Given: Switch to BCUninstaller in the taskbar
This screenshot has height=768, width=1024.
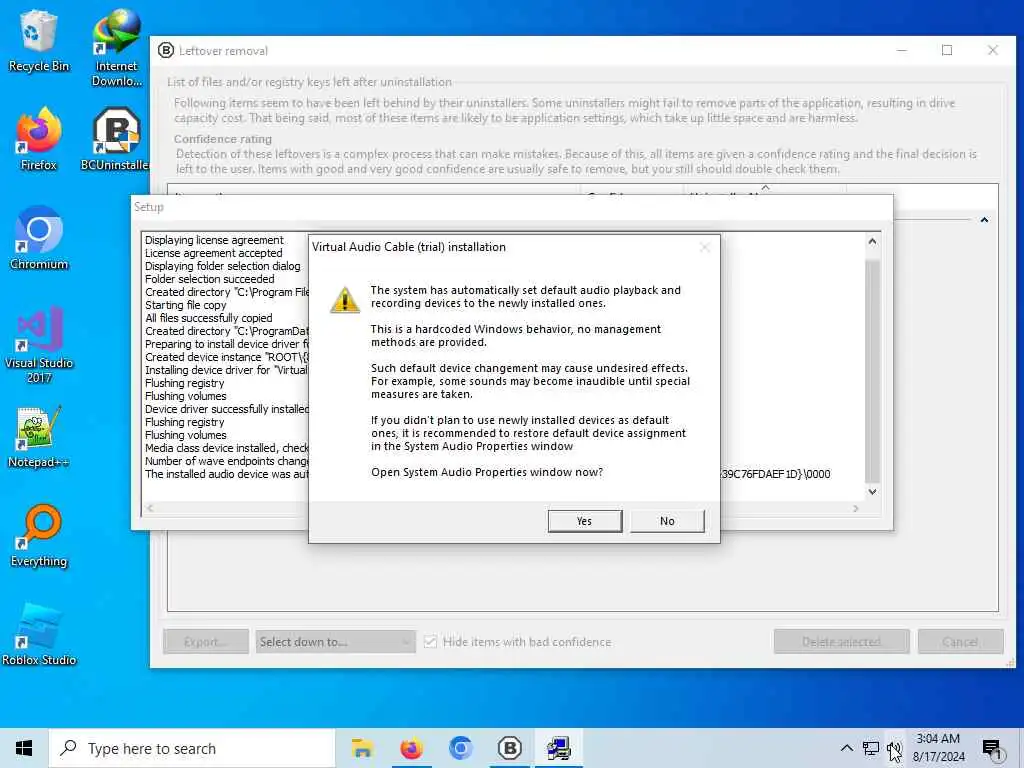Looking at the screenshot, I should [509, 748].
